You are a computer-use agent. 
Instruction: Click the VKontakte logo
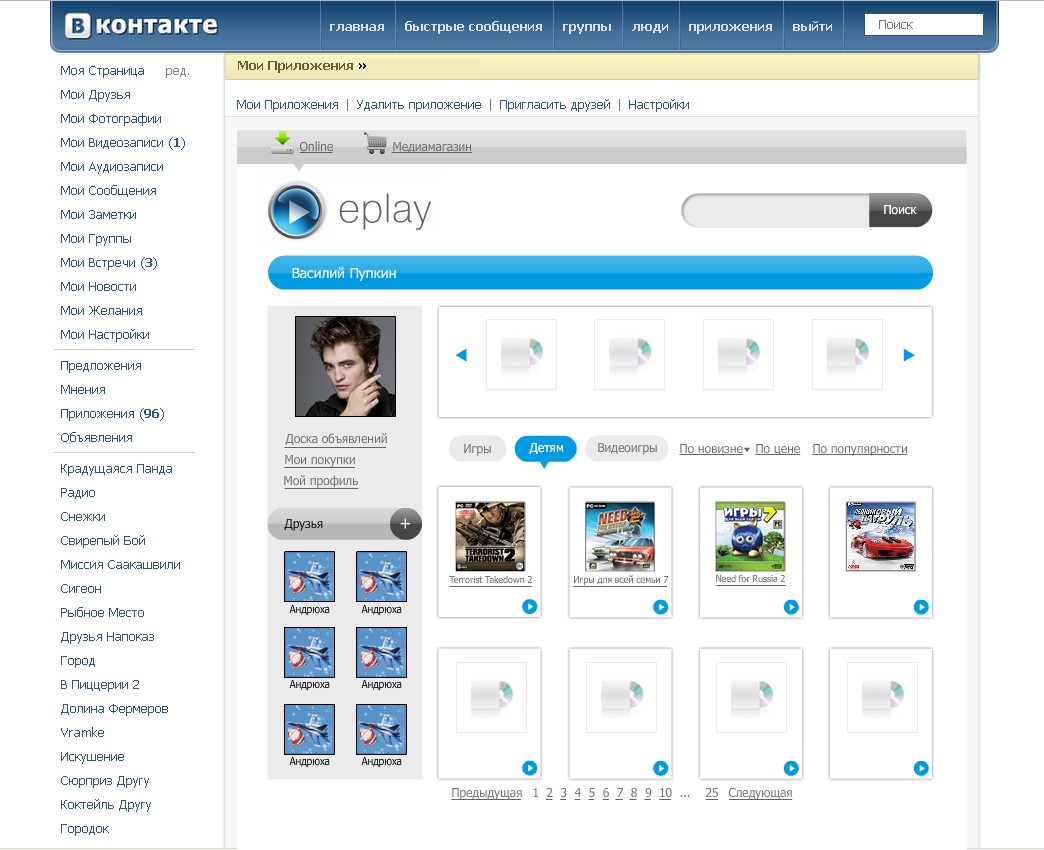pyautogui.click(x=141, y=25)
